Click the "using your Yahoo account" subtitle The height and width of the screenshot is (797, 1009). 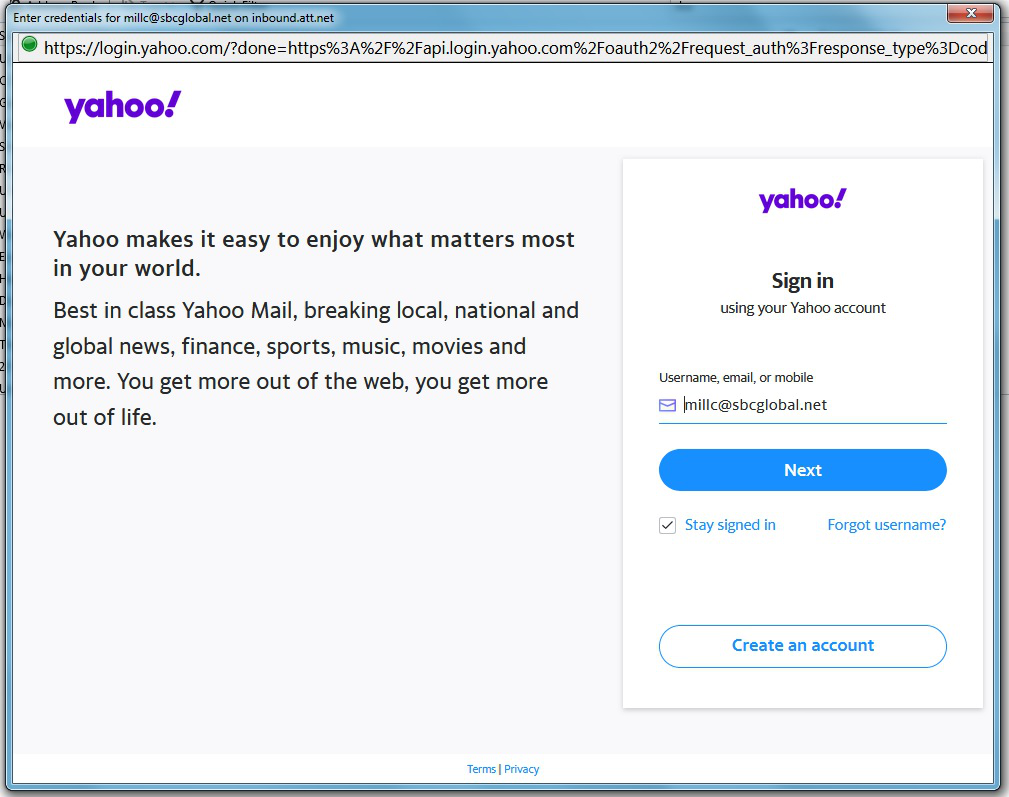[x=802, y=307]
